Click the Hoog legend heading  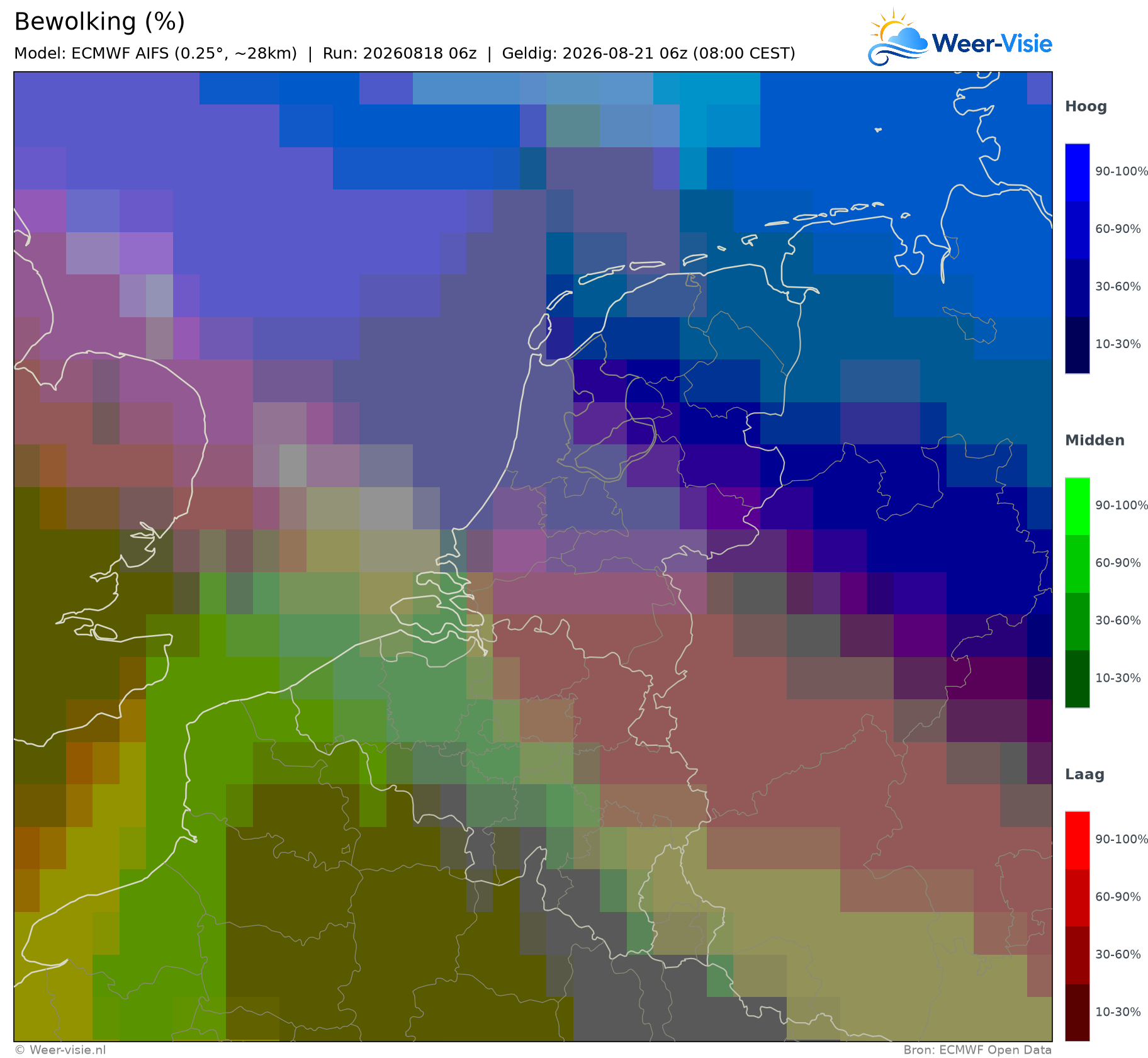tap(1086, 107)
